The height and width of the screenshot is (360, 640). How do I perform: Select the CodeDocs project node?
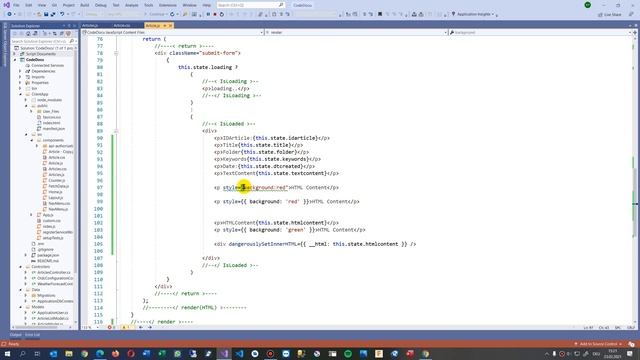[35, 60]
